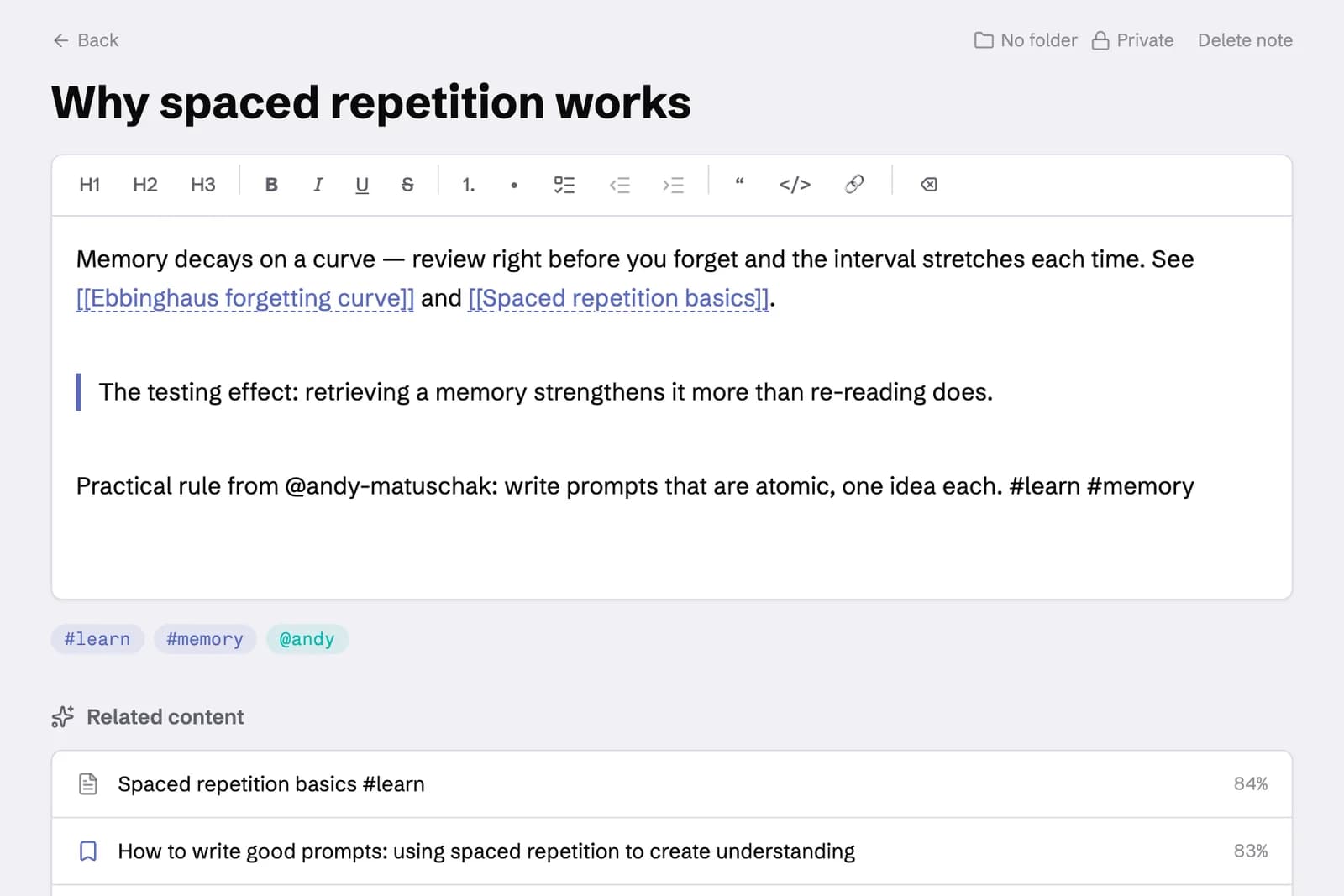Insert a bulleted list
The height and width of the screenshot is (896, 1344).
coord(514,185)
